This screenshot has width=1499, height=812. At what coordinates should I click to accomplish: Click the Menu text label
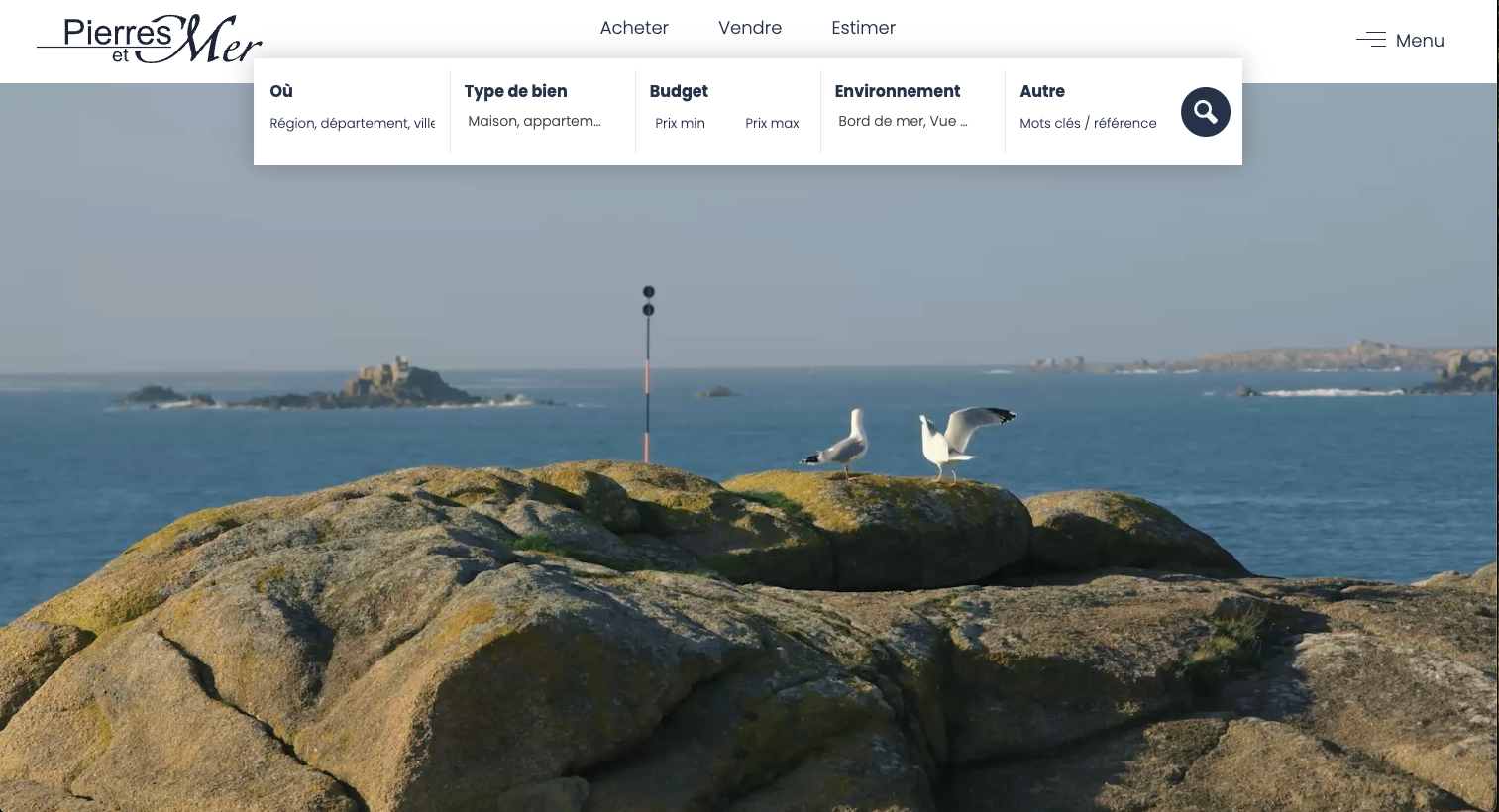tap(1420, 41)
